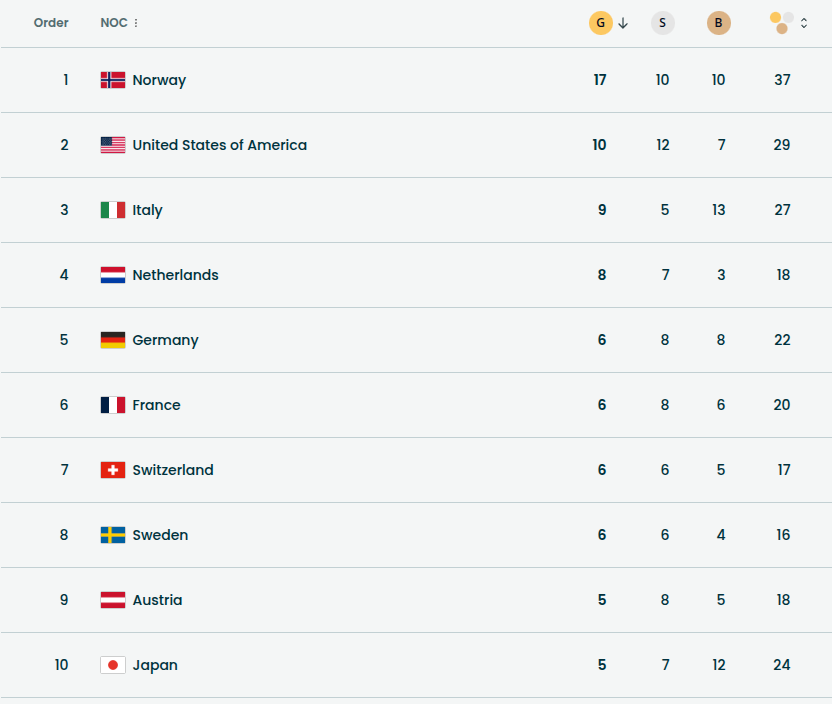Sort by the bronze medal column icon
832x704 pixels.
718,23
